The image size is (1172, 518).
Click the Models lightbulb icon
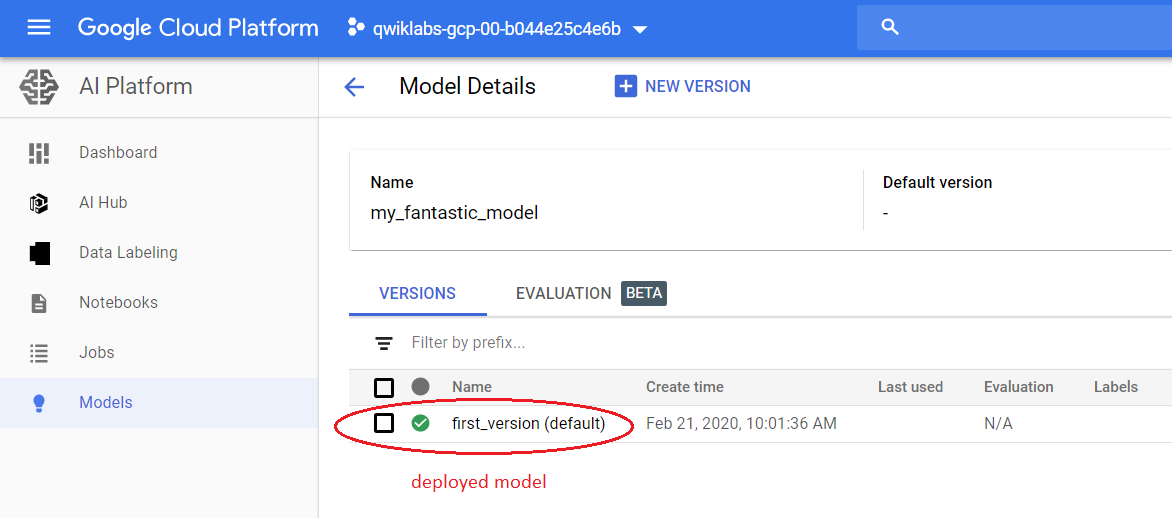pyautogui.click(x=39, y=403)
